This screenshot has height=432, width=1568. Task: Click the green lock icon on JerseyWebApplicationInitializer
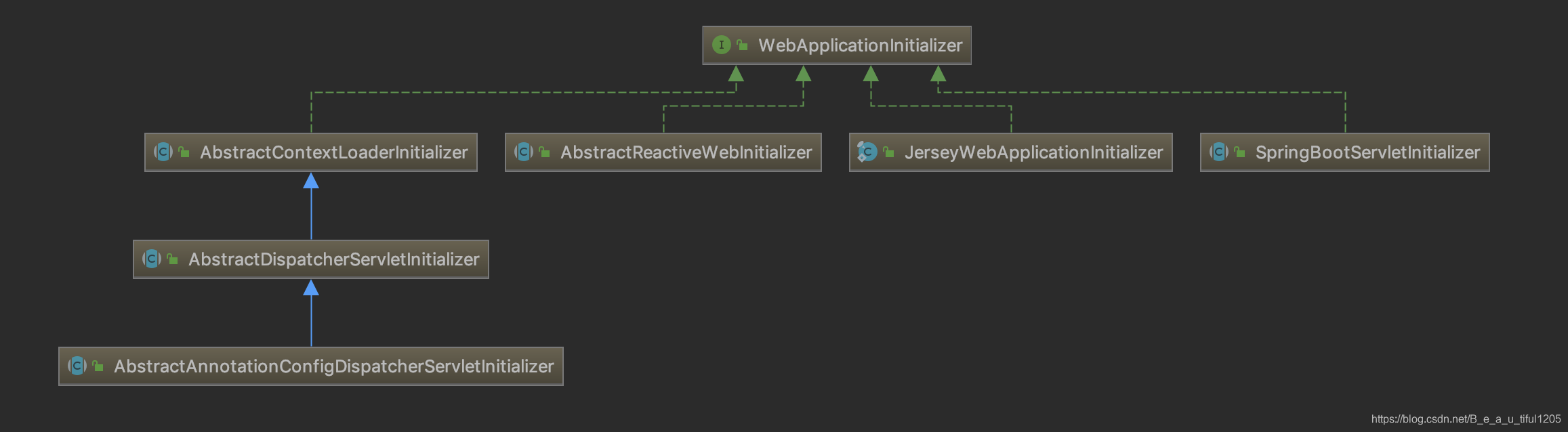pos(889,152)
